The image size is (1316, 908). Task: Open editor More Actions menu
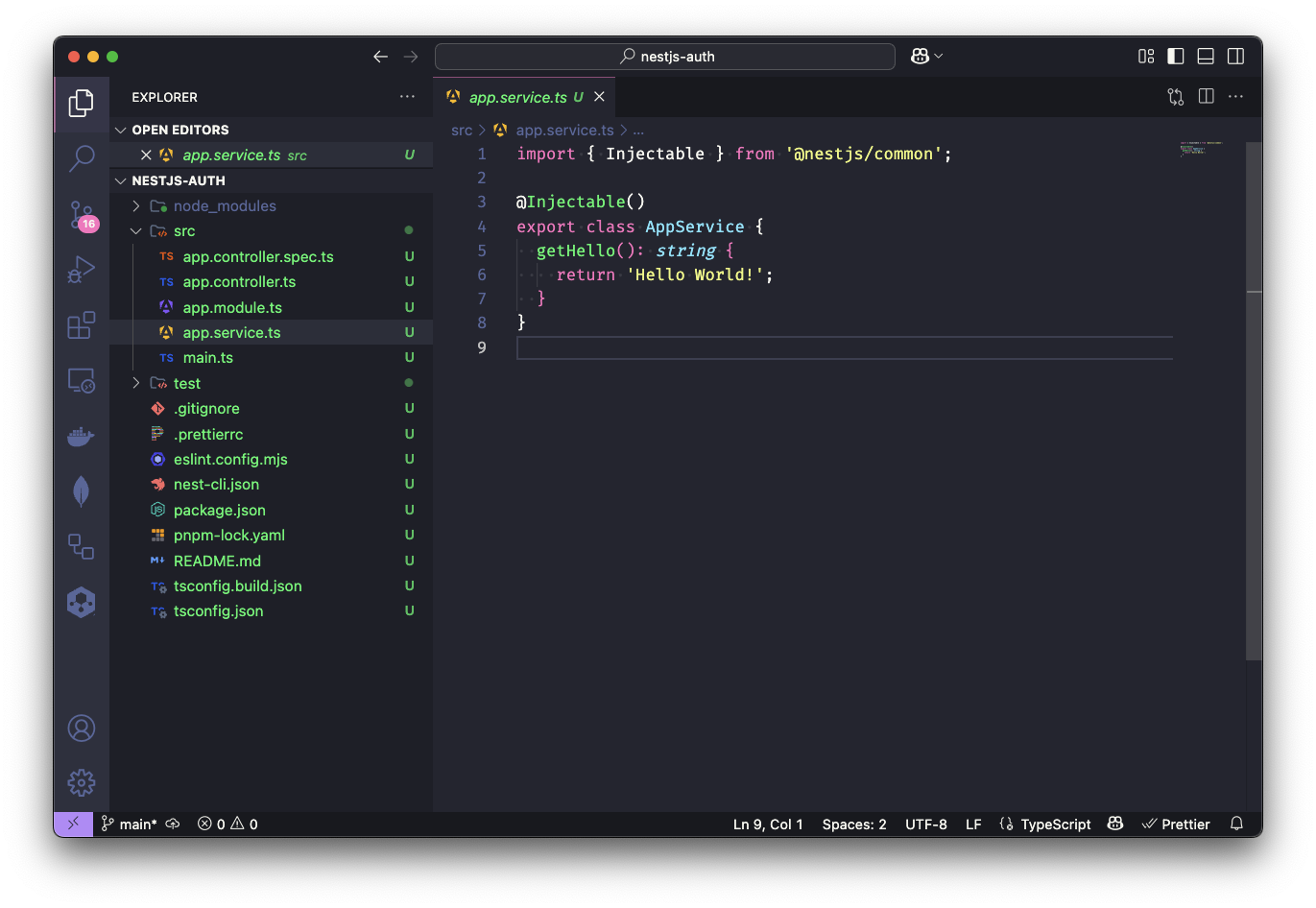[x=1236, y=97]
